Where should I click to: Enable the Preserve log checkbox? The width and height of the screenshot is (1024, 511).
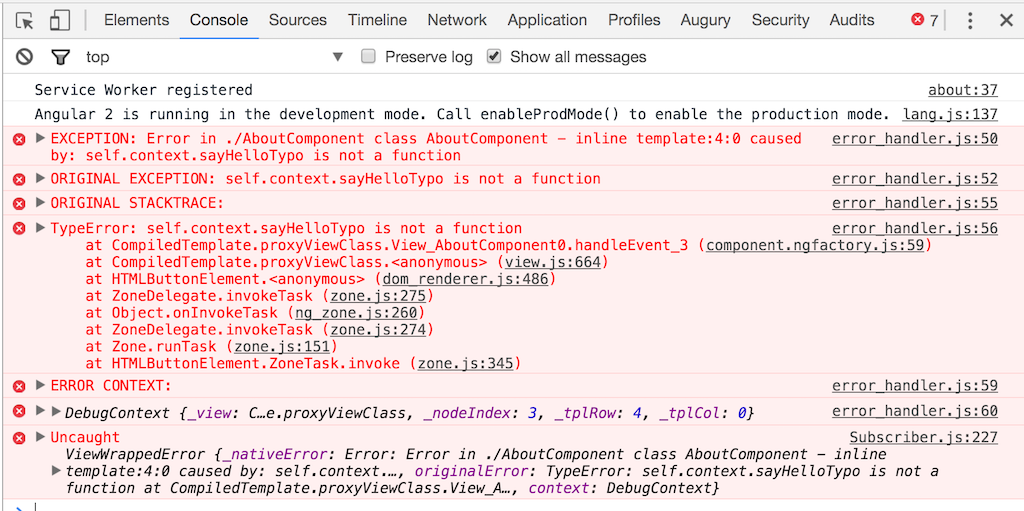[368, 57]
